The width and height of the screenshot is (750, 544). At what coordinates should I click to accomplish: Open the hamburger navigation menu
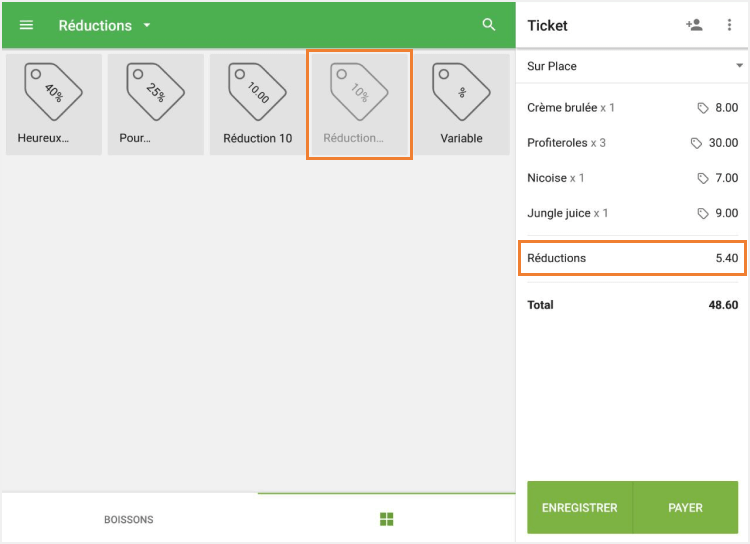click(27, 25)
